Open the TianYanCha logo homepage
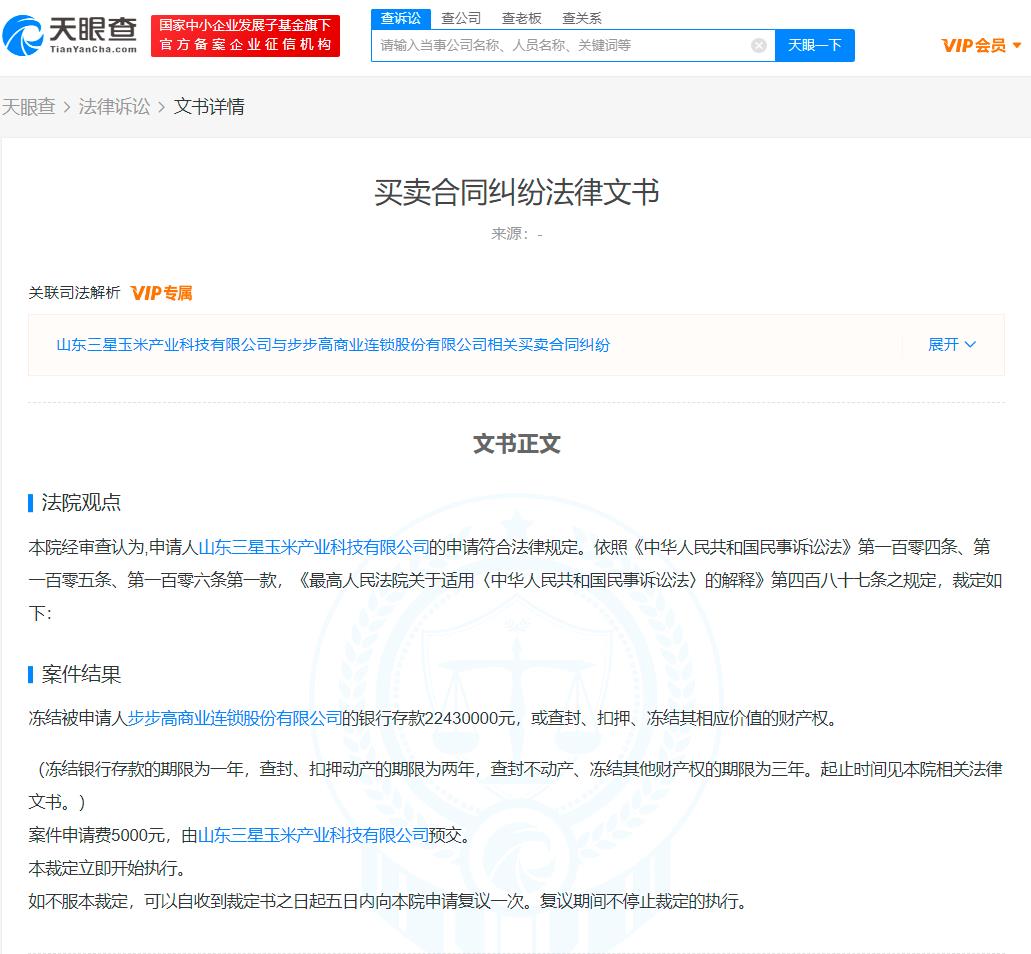The image size is (1031, 954). click(x=70, y=36)
